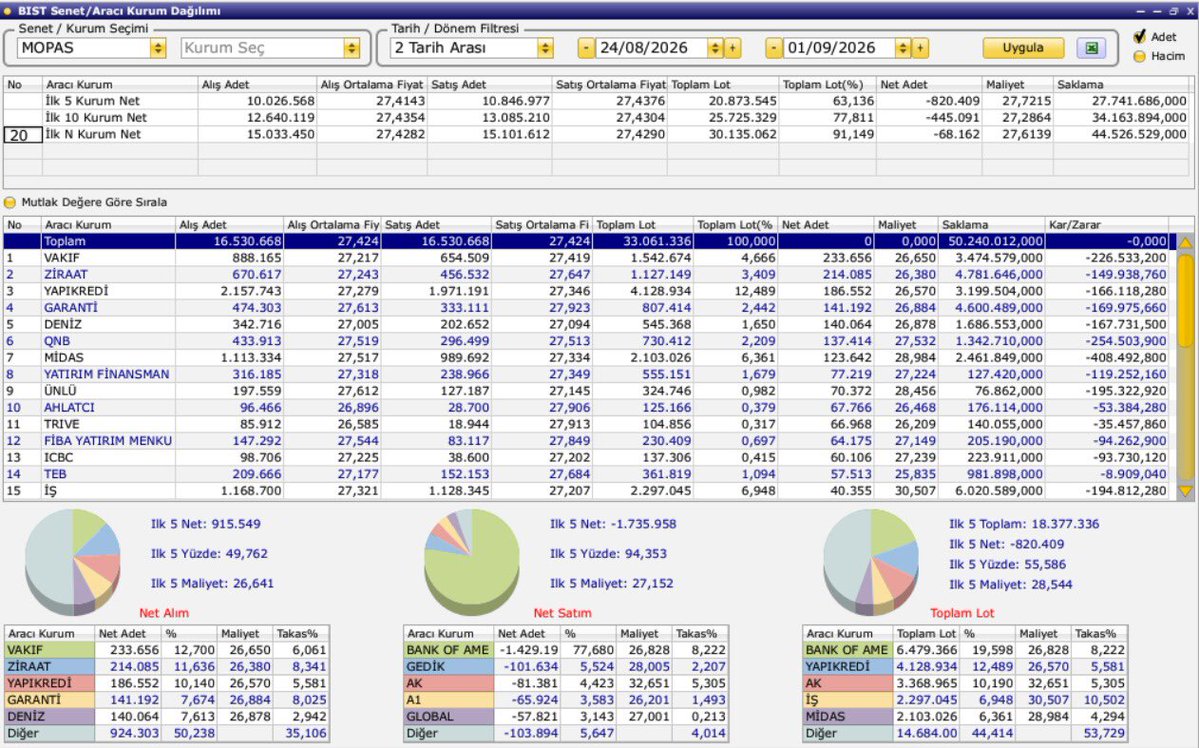The width and height of the screenshot is (1199, 748).
Task: Click the Takas% header in Net Alım table
Action: click(302, 634)
